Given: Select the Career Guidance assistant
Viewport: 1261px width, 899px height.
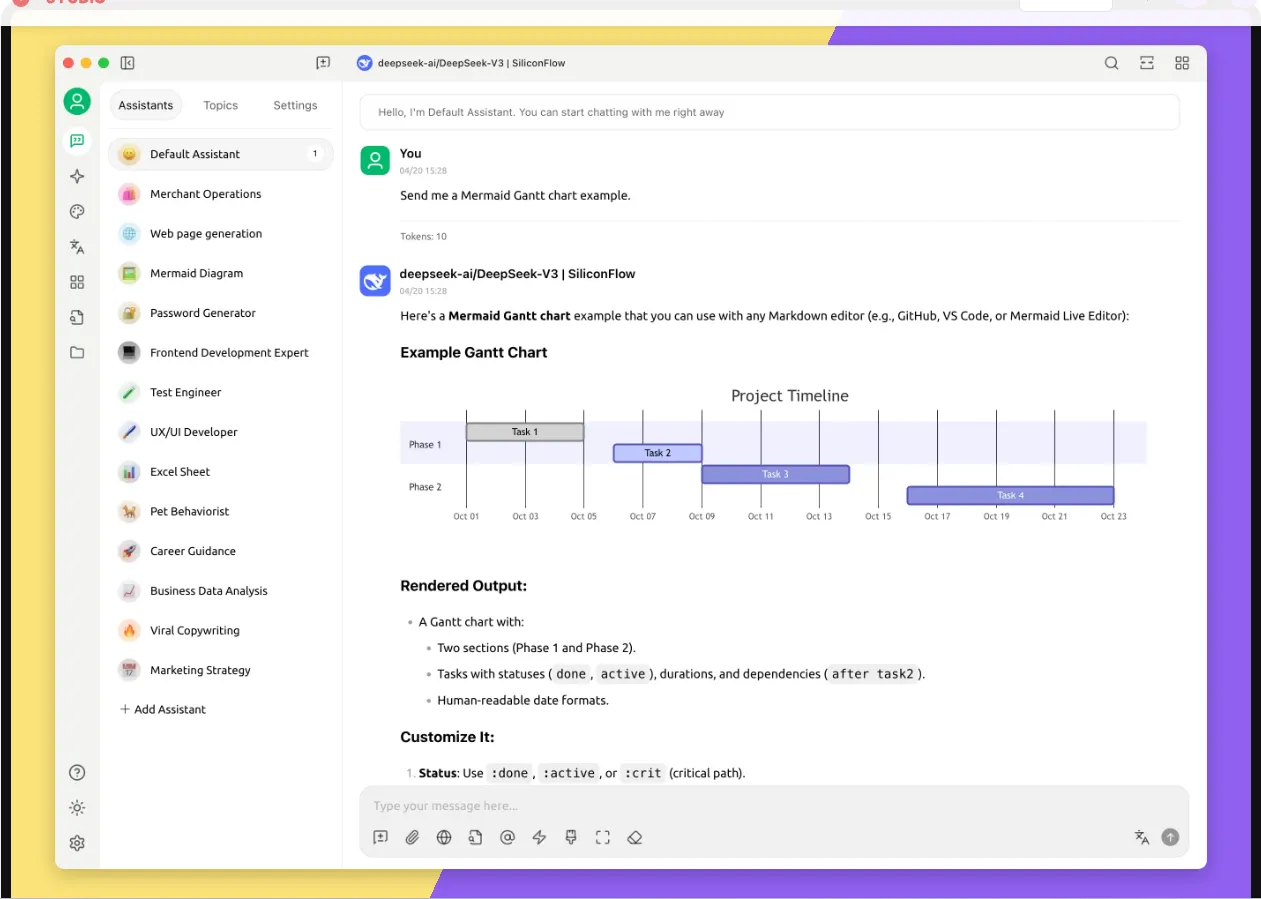Looking at the screenshot, I should tap(221, 551).
